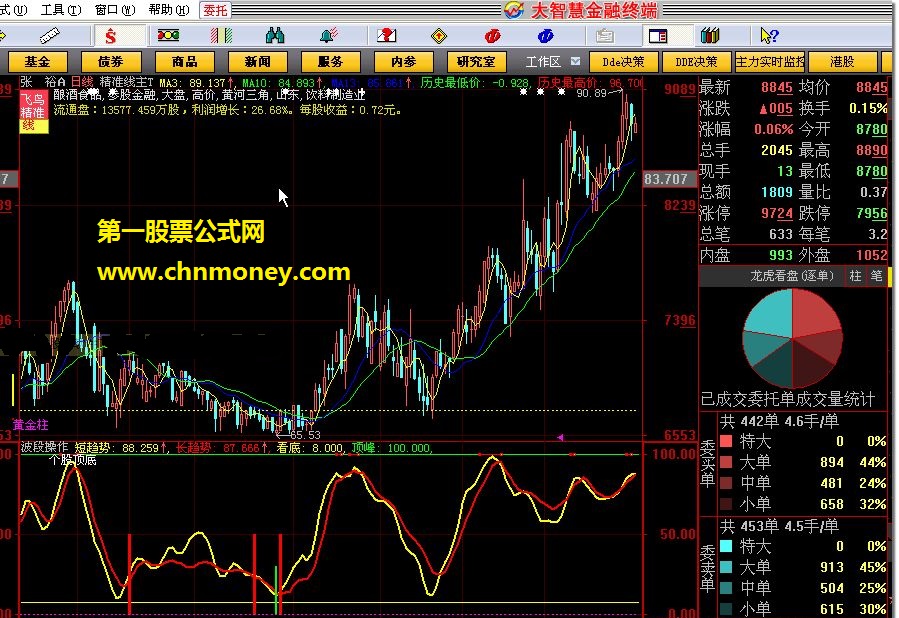This screenshot has height=618, width=899.
Task: Click the blue circular logo icon
Action: [545, 36]
